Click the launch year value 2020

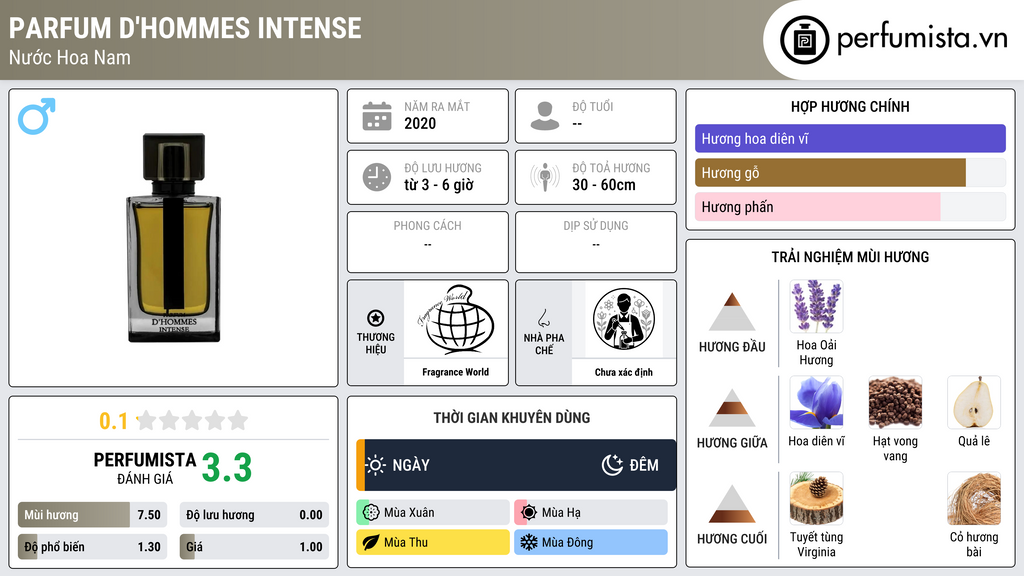[x=420, y=123]
